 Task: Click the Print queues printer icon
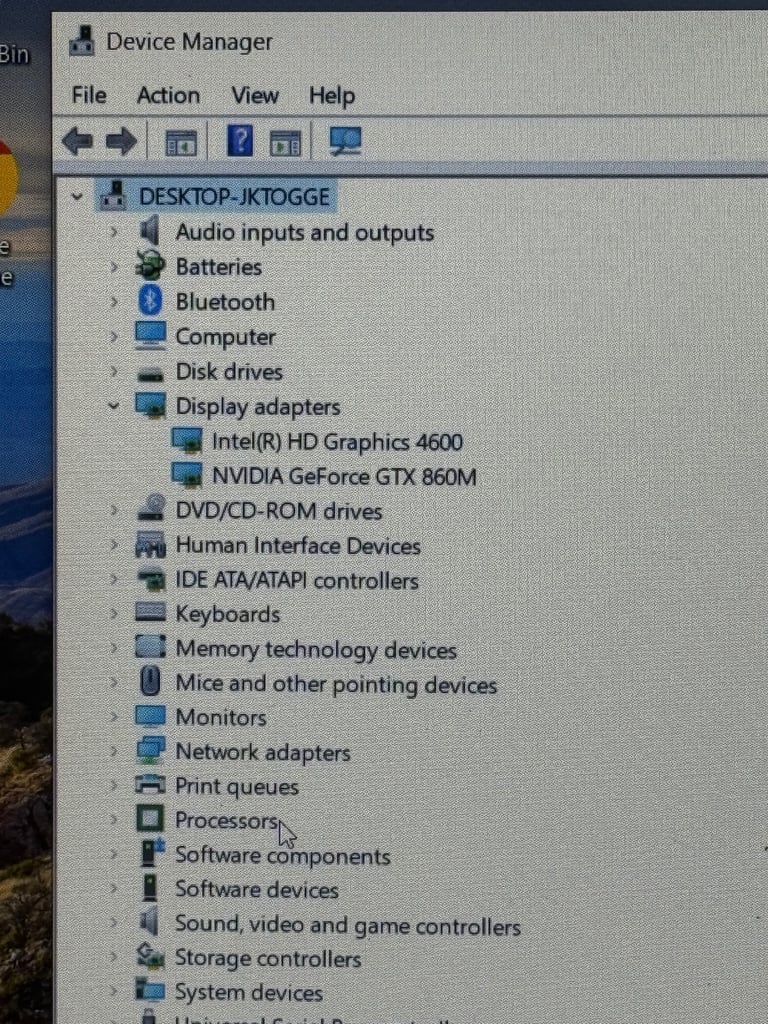point(150,784)
